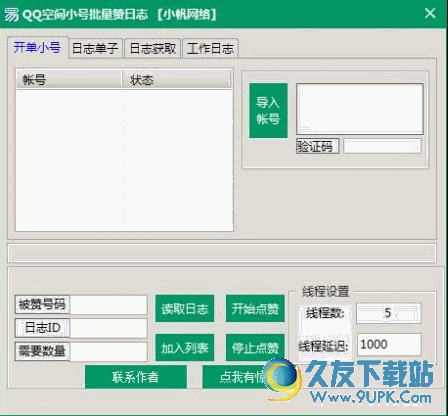Click the 导入帐号 button
This screenshot has width=448, height=416.
pos(268,110)
